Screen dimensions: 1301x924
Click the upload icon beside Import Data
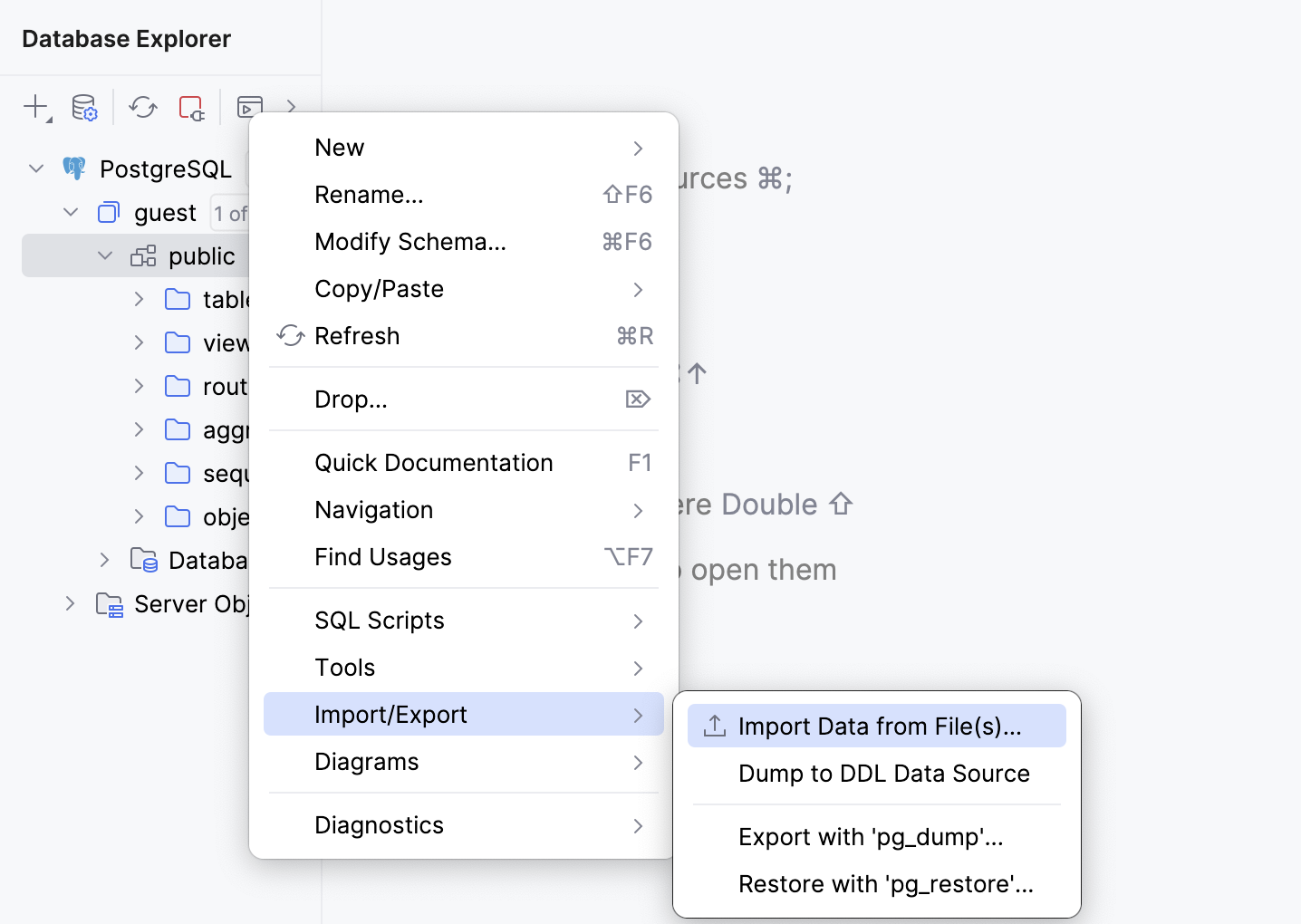coord(715,726)
